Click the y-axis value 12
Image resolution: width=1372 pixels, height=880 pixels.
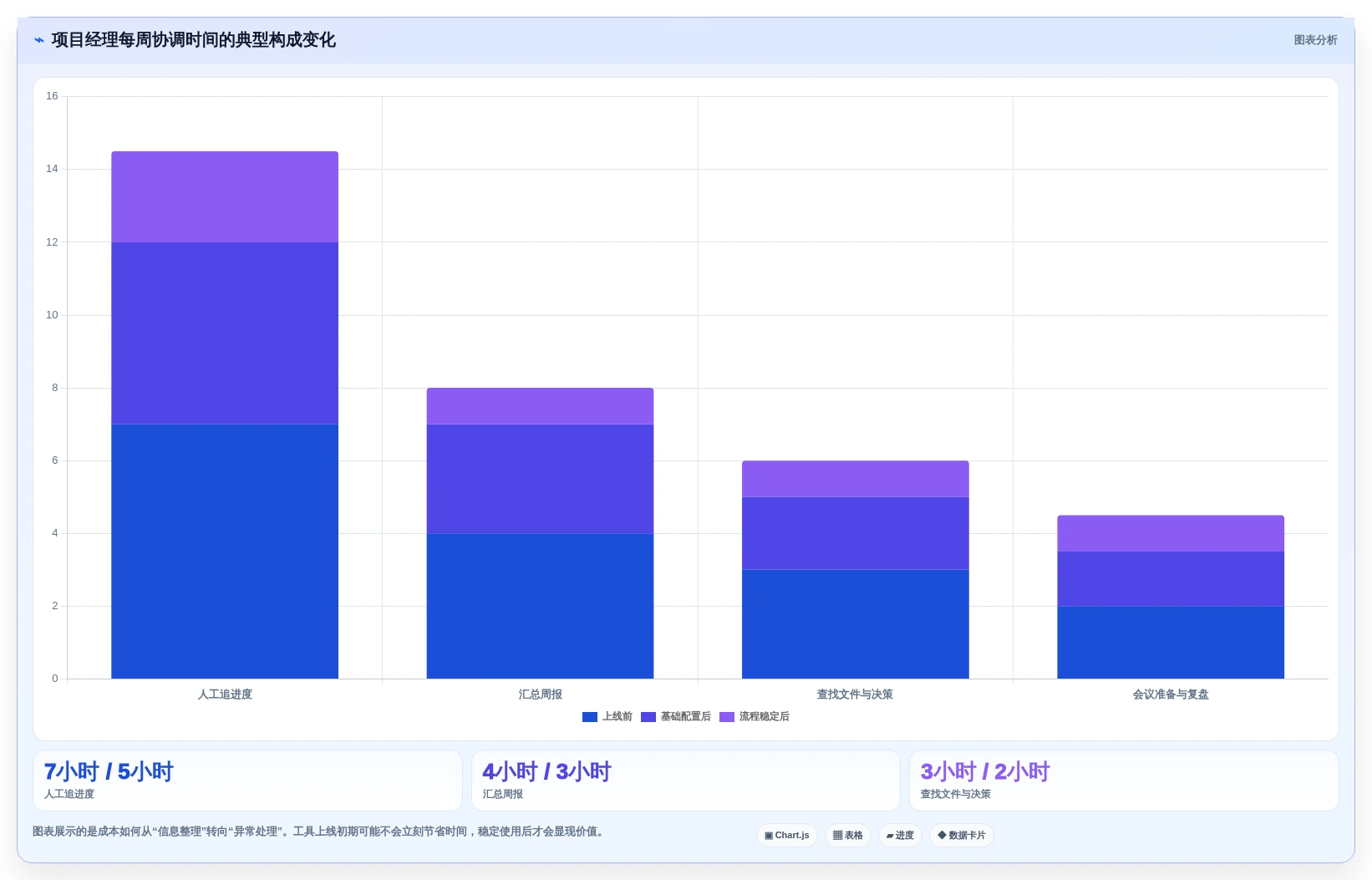pyautogui.click(x=52, y=242)
